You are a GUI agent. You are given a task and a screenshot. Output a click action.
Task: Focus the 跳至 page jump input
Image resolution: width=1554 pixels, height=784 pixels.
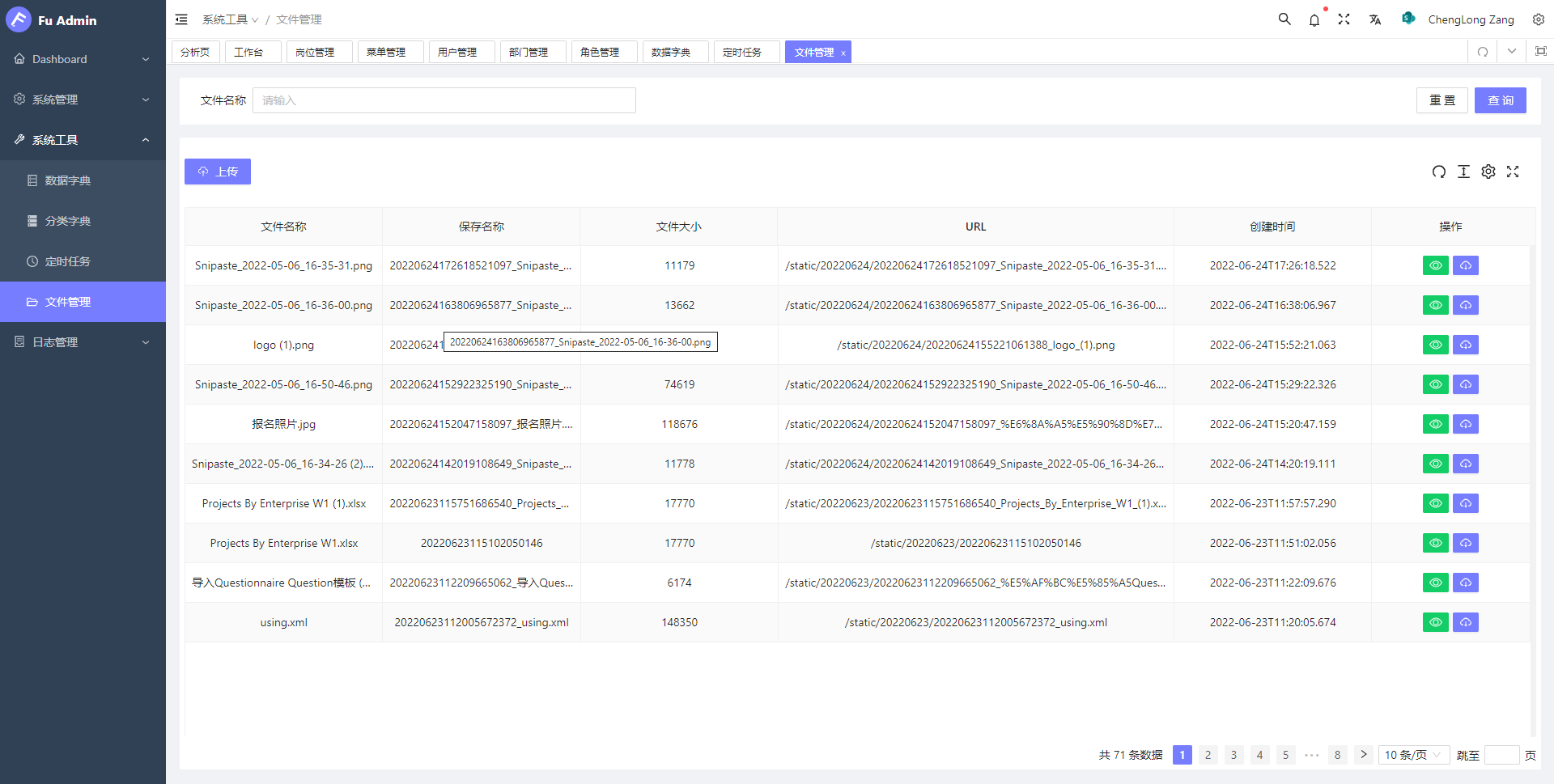pyautogui.click(x=1501, y=755)
